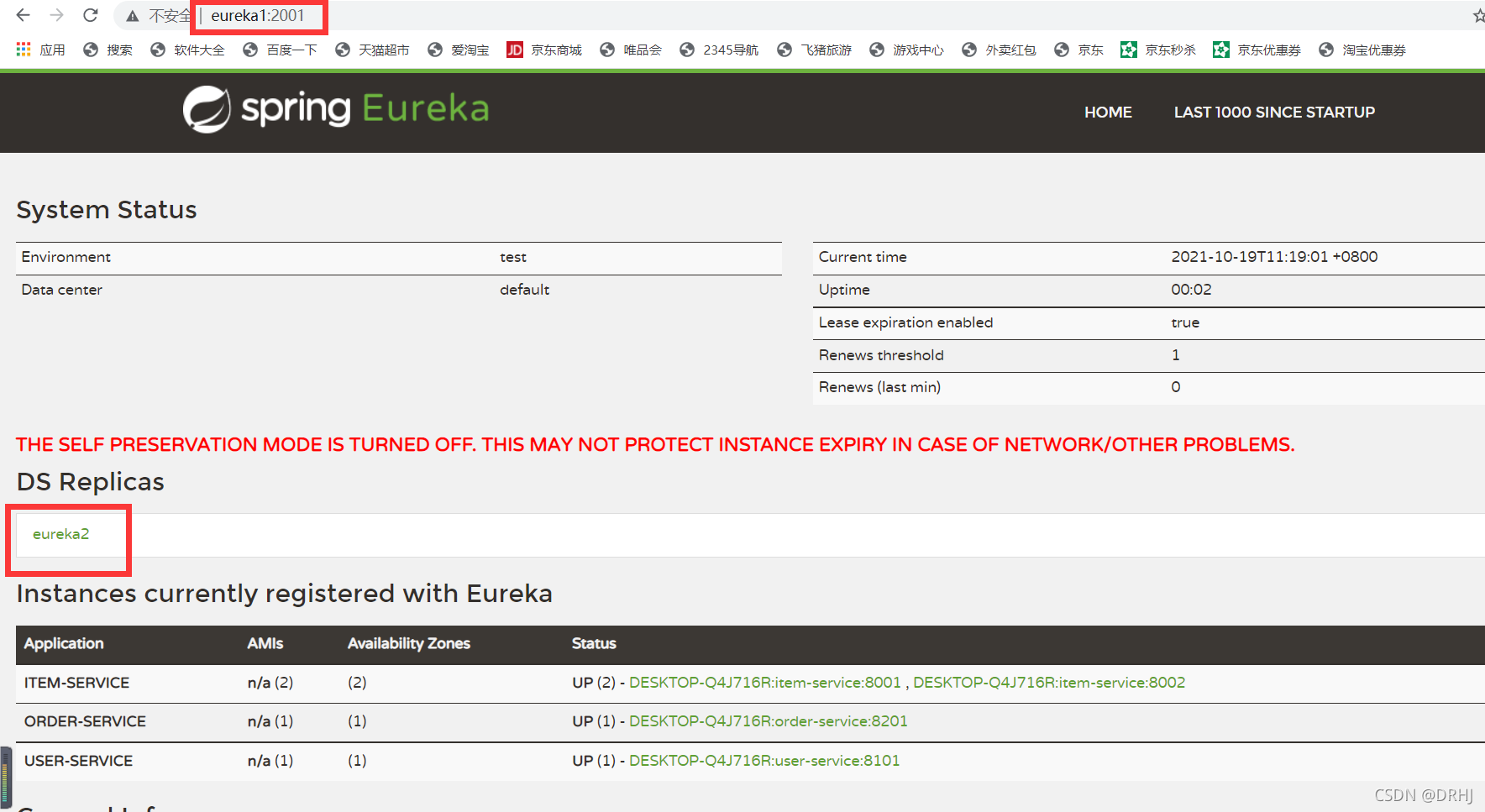Click the System Status heading
1485x812 pixels.
tap(107, 210)
